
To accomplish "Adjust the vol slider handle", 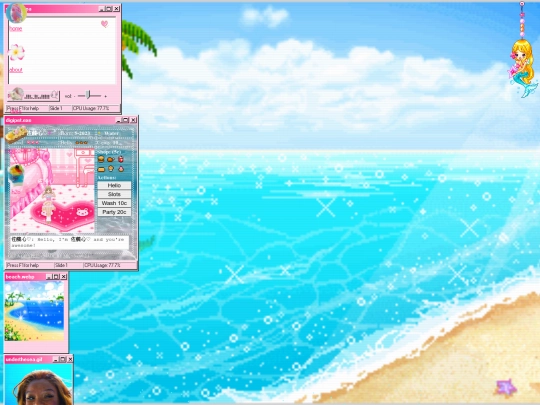I will pos(88,95).
